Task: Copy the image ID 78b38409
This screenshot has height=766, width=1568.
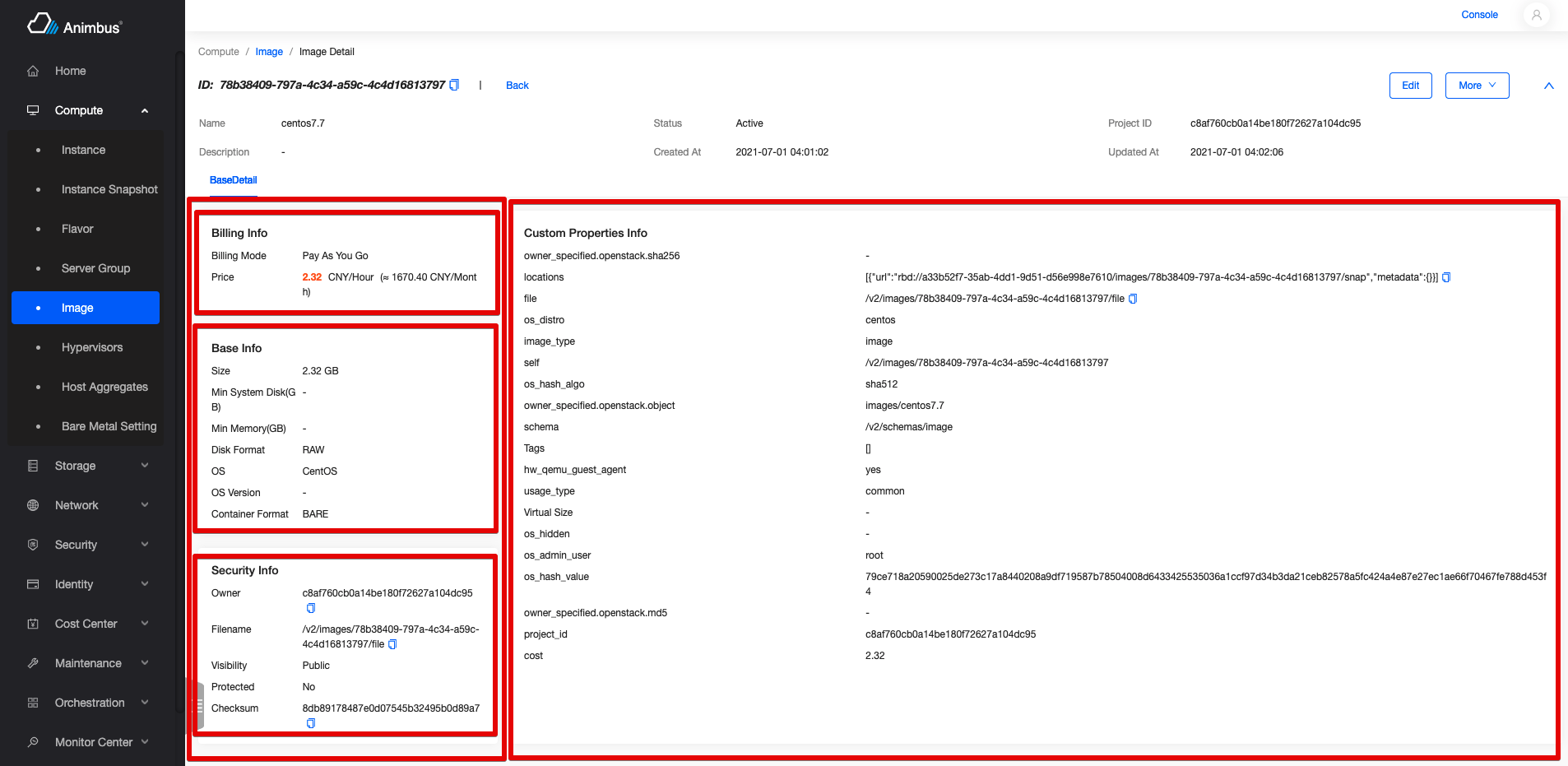Action: (x=454, y=85)
